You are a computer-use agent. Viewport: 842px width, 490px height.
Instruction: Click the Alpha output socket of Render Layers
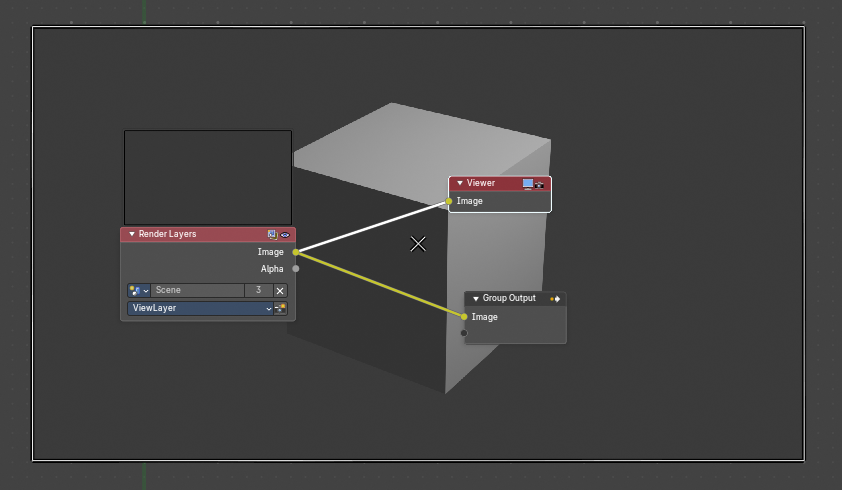click(x=296, y=269)
